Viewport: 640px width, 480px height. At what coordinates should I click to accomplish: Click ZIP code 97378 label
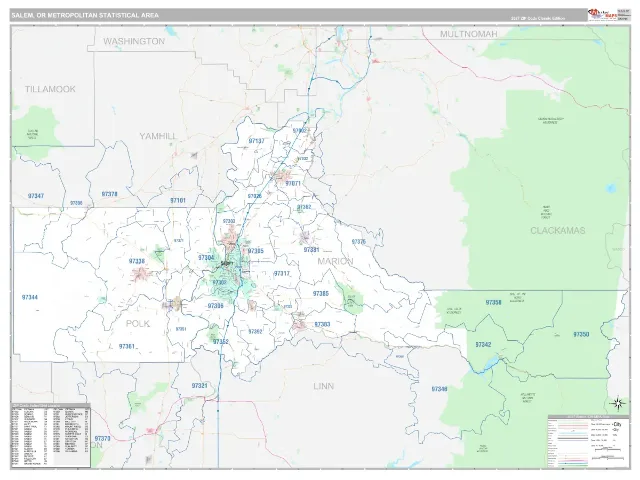pos(109,194)
